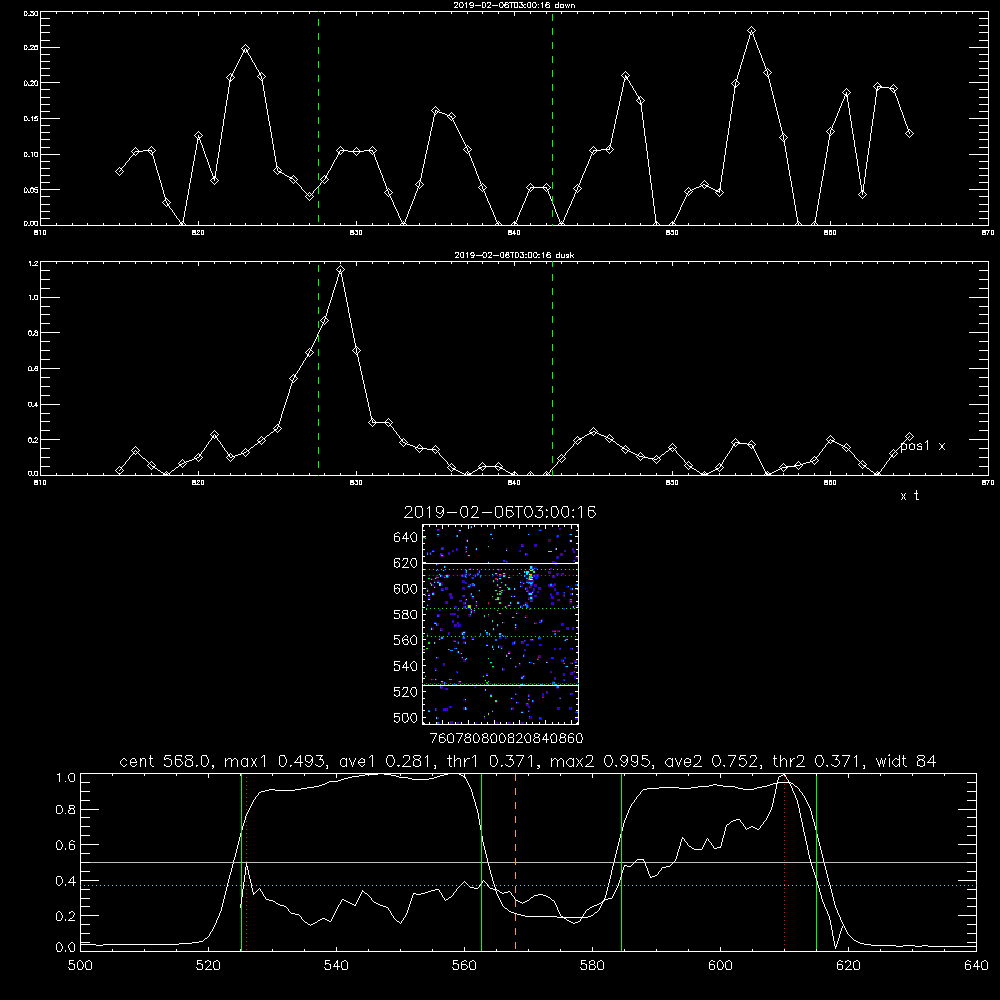Click the red dotted vertical line near 610

pos(784,862)
